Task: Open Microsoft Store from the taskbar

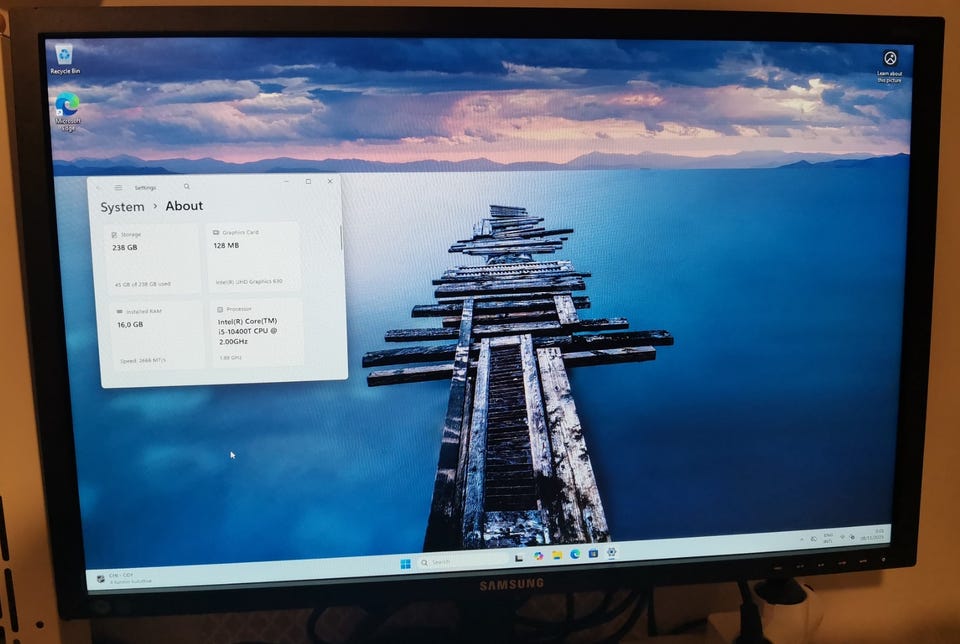Action: coord(593,553)
